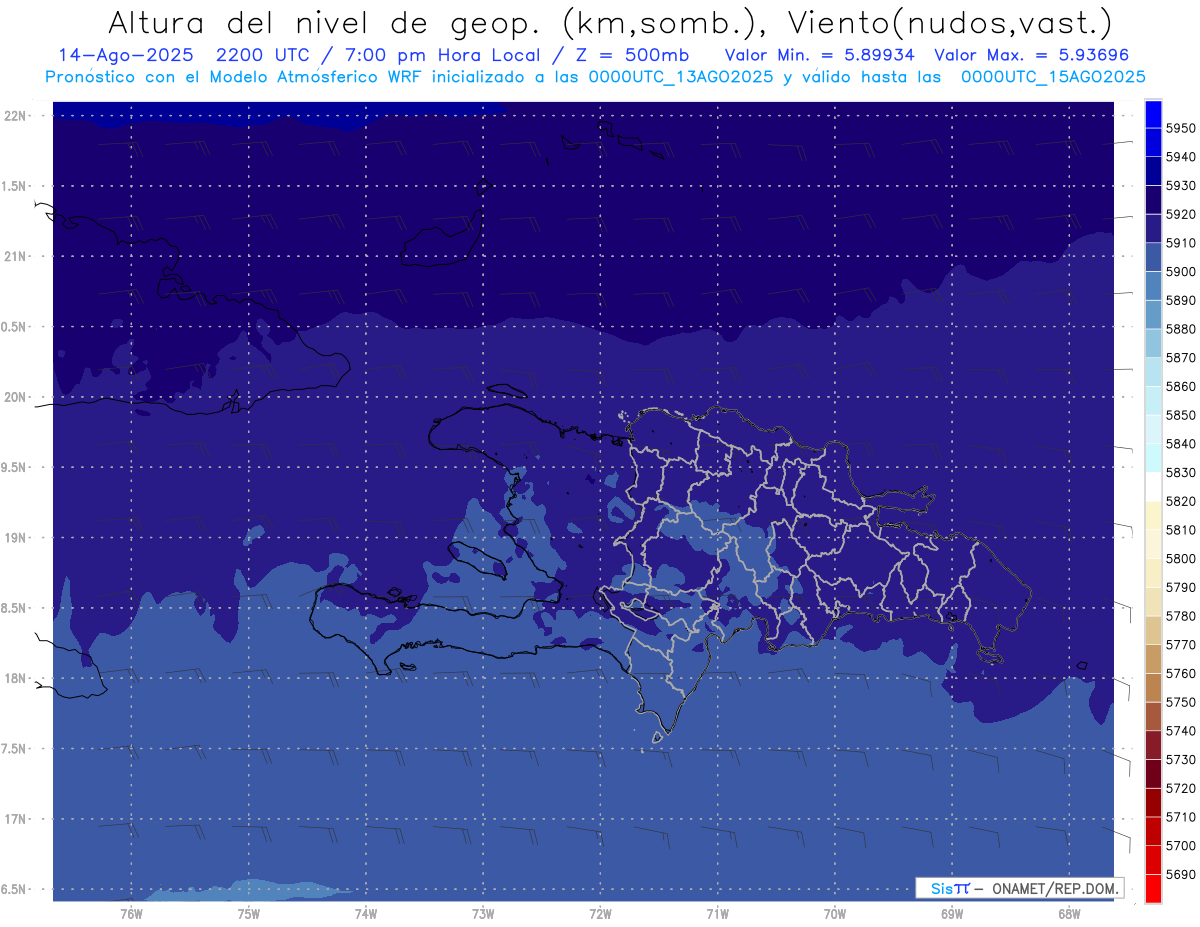
Task: Click the '1.5N' latitude label
Action: (15, 187)
